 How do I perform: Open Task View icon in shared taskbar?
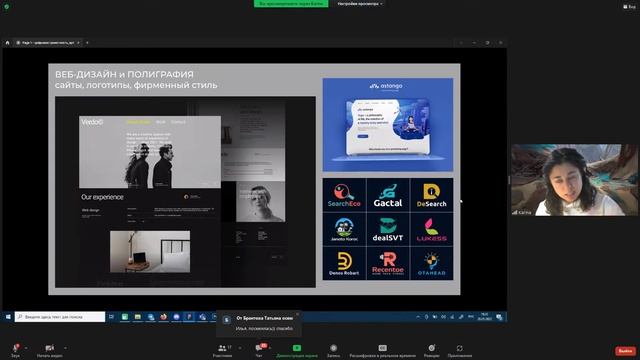coord(111,317)
